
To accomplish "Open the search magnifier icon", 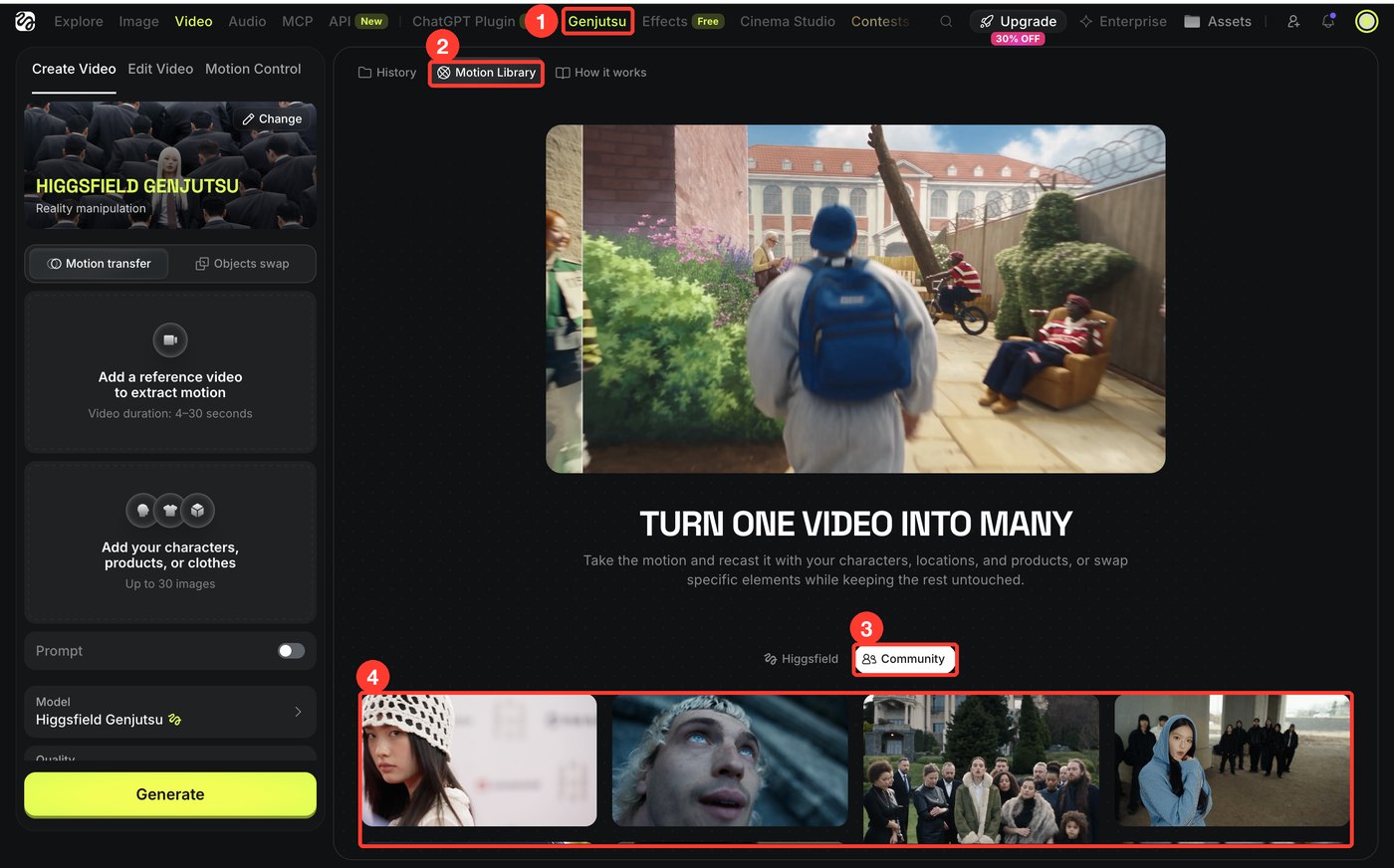I will coord(946,21).
